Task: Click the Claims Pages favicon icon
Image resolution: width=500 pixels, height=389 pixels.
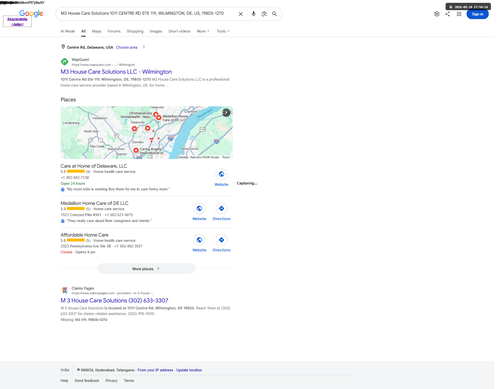Action: pyautogui.click(x=64, y=290)
